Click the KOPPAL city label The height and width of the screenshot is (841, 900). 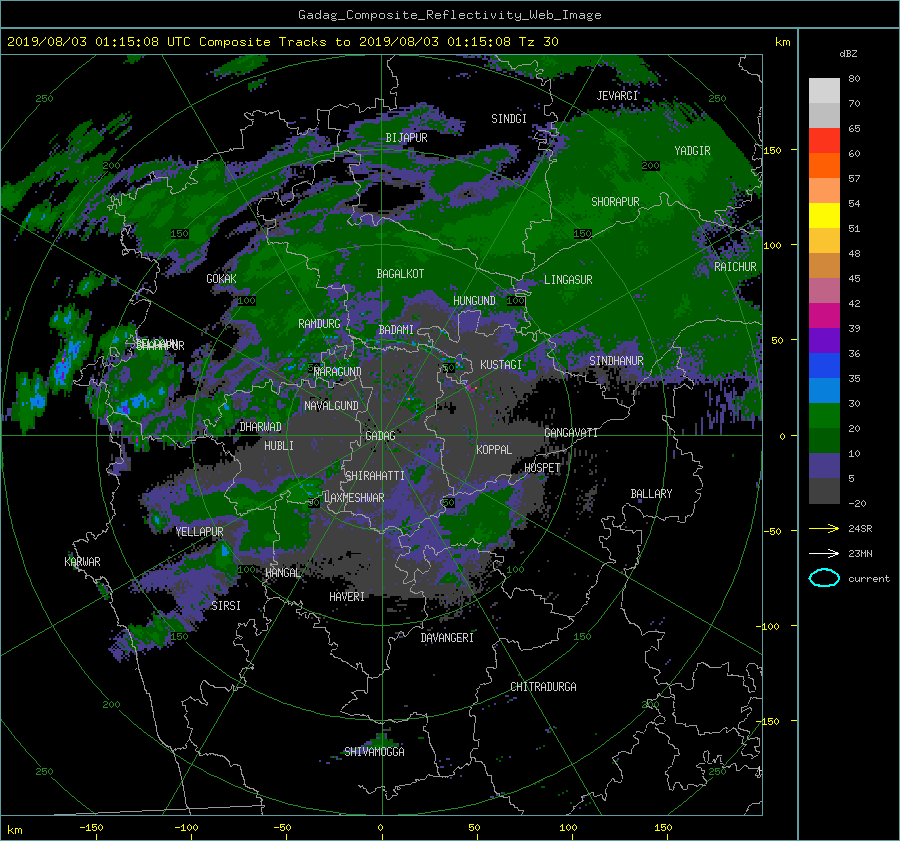point(494,449)
